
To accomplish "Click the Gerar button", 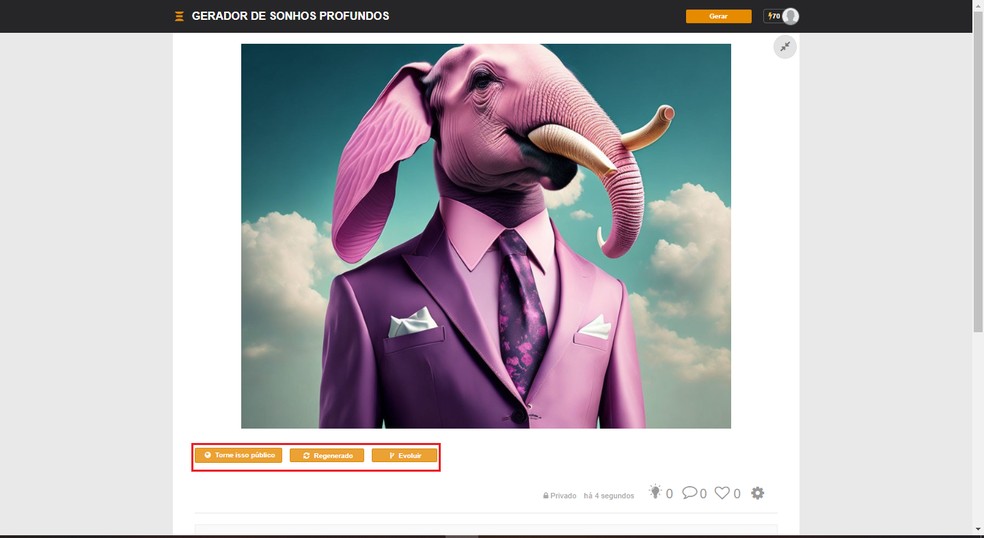I will [x=718, y=16].
